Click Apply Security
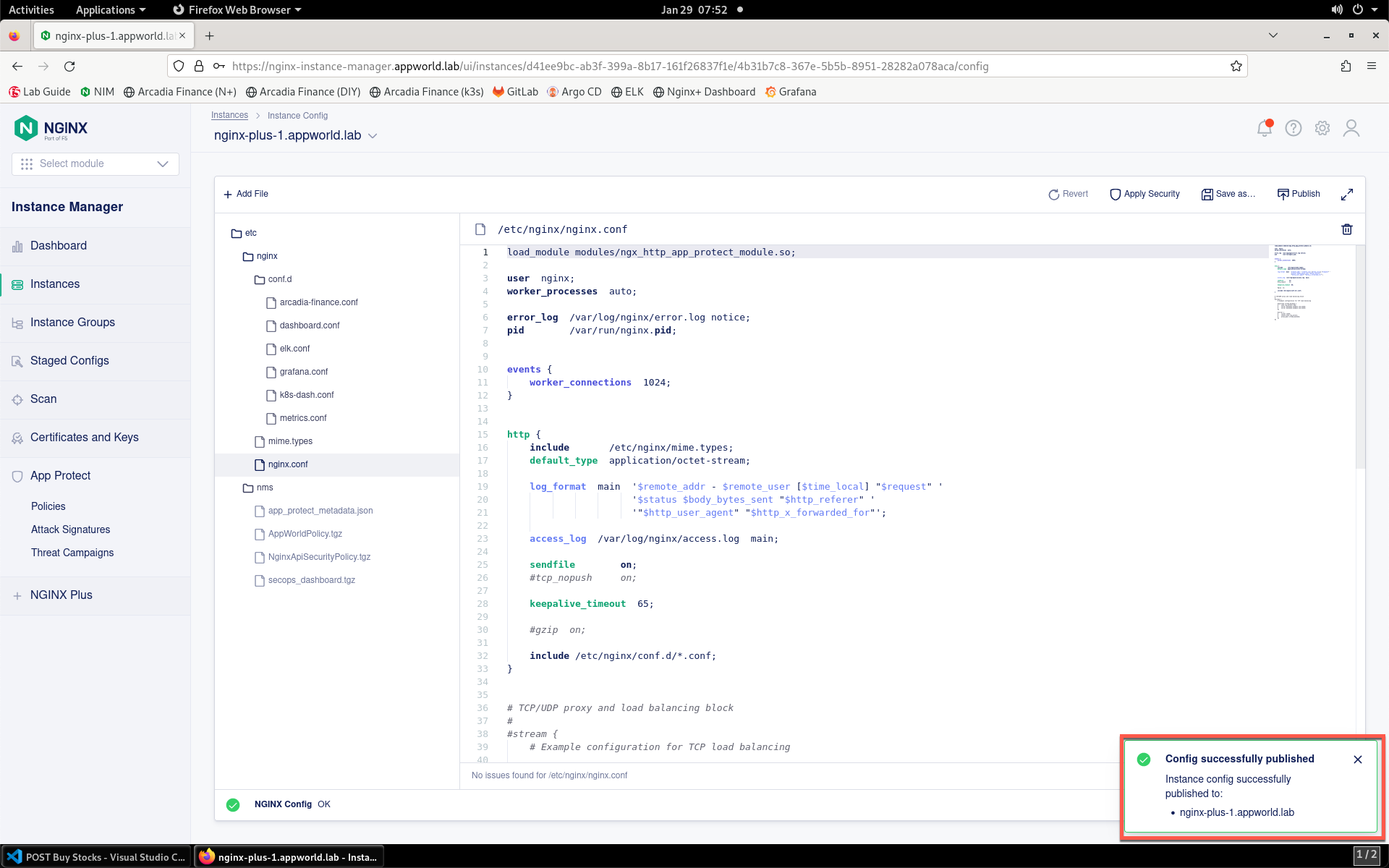The image size is (1389, 868). [1144, 194]
